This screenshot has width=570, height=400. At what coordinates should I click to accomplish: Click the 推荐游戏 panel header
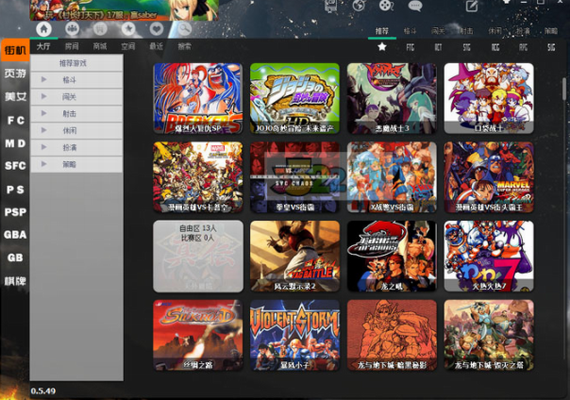[76, 63]
